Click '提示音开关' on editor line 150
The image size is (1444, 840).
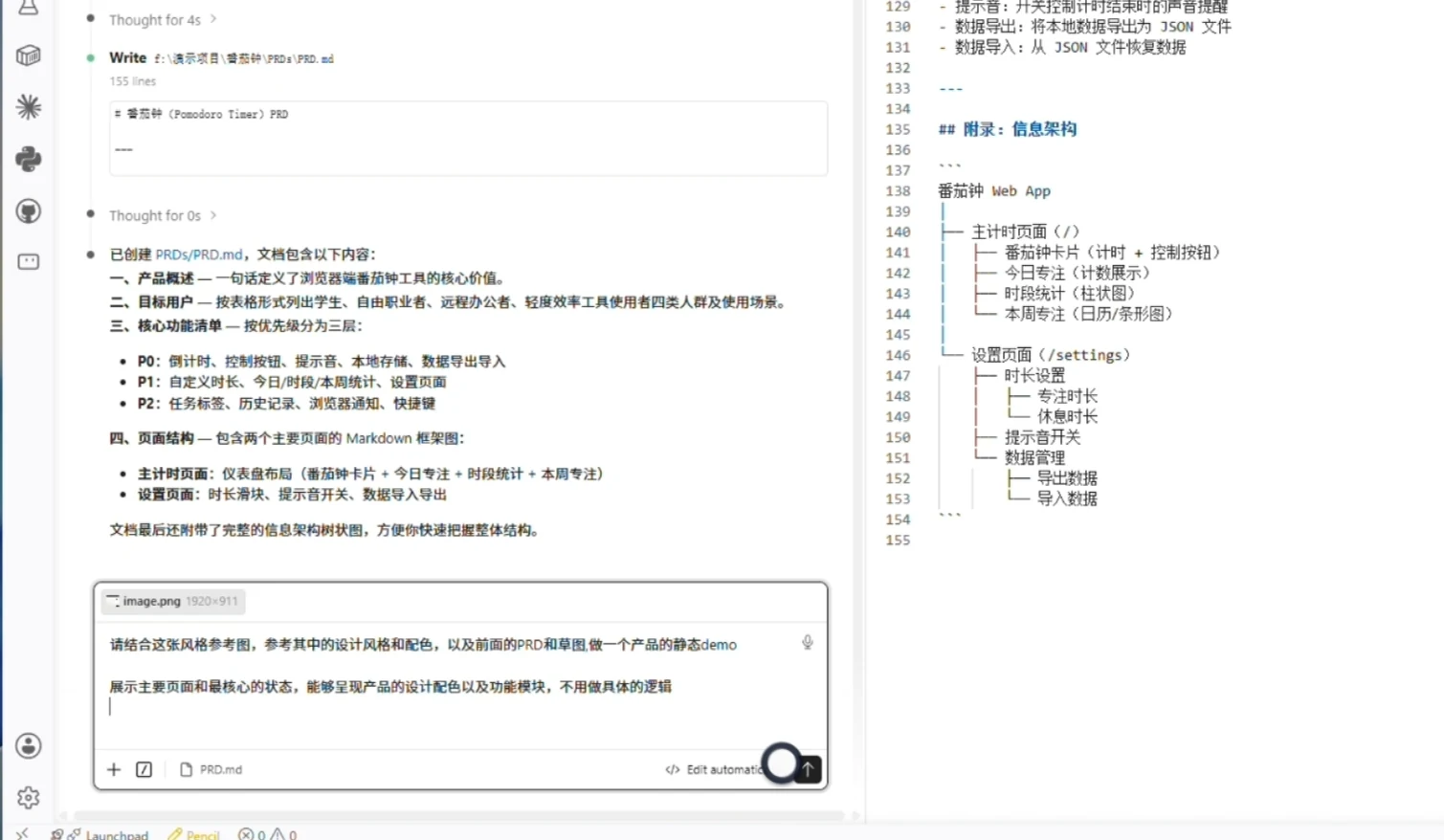[1042, 437]
